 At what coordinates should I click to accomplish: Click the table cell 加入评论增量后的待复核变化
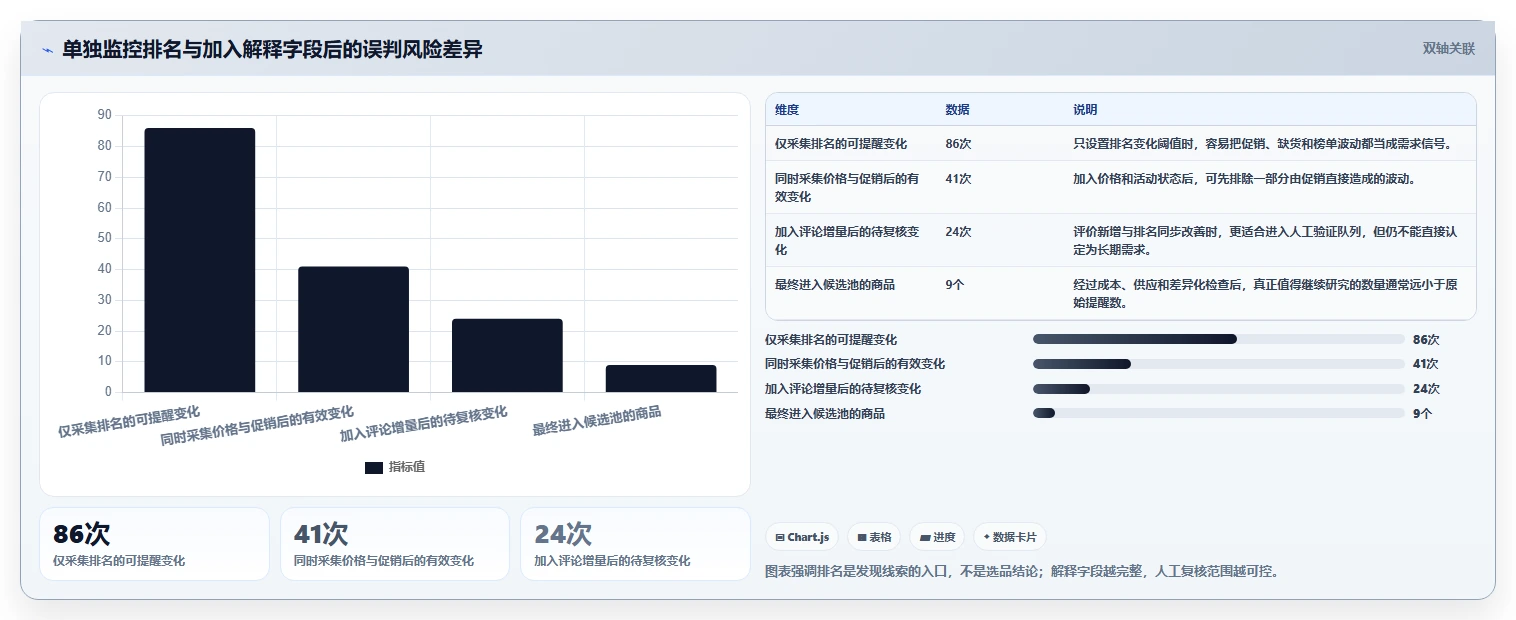[847, 240]
